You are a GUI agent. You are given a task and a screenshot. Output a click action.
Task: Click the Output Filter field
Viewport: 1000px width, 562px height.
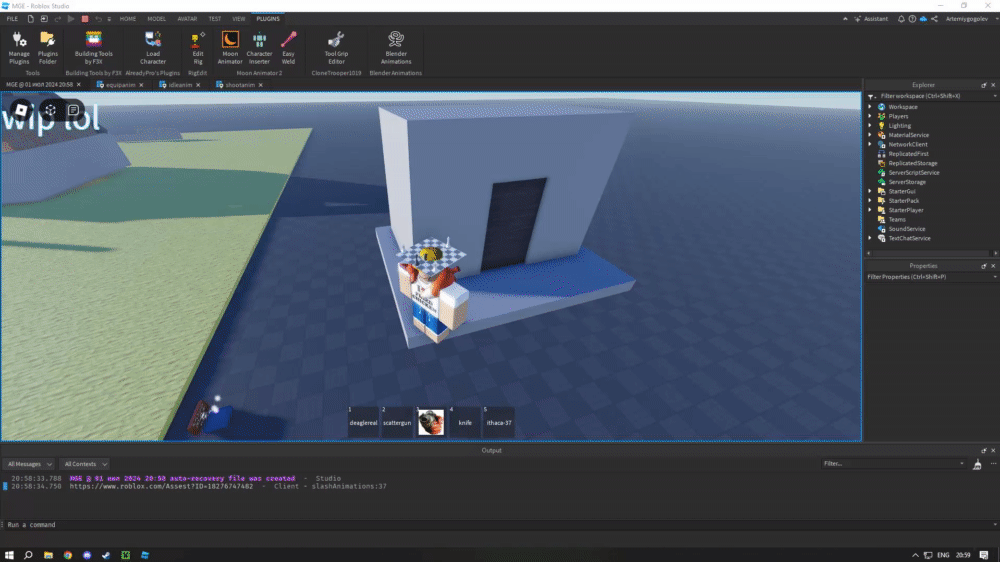coord(893,464)
